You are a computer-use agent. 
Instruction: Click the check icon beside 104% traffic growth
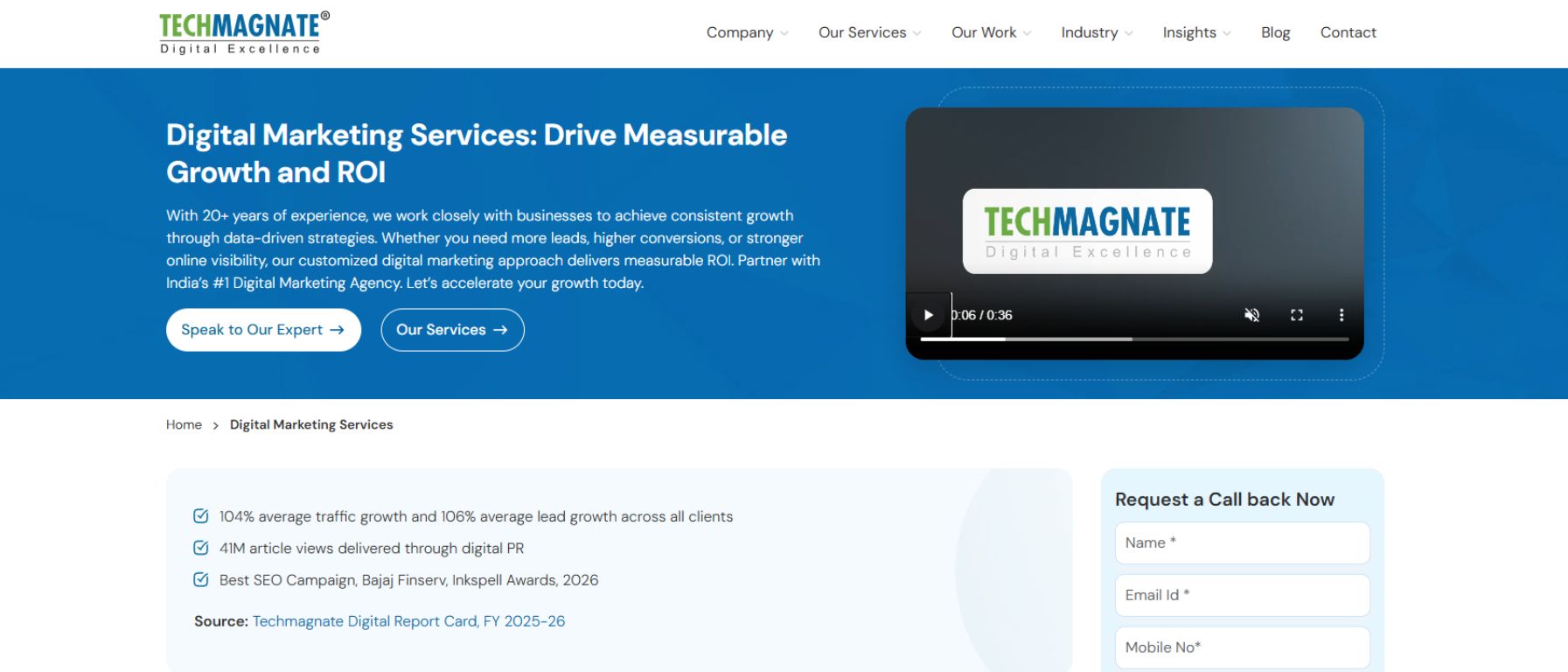click(x=201, y=516)
